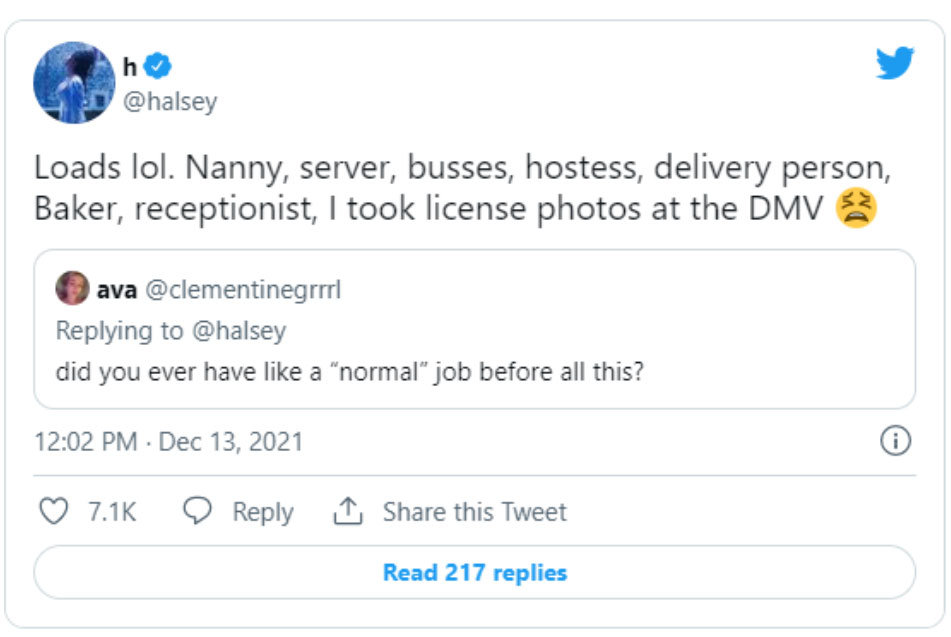
Task: Click ava's name in the quoted tweet
Action: tap(117, 290)
